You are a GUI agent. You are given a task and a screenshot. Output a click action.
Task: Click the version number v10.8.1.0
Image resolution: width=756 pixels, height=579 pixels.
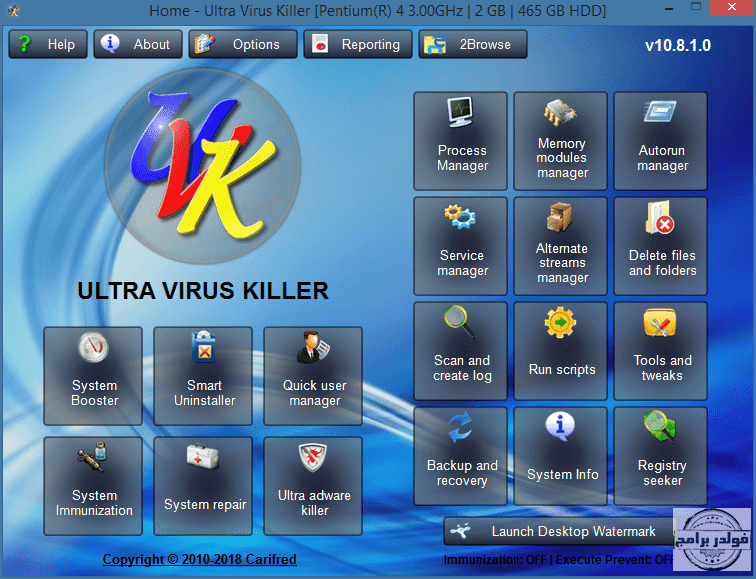point(677,45)
